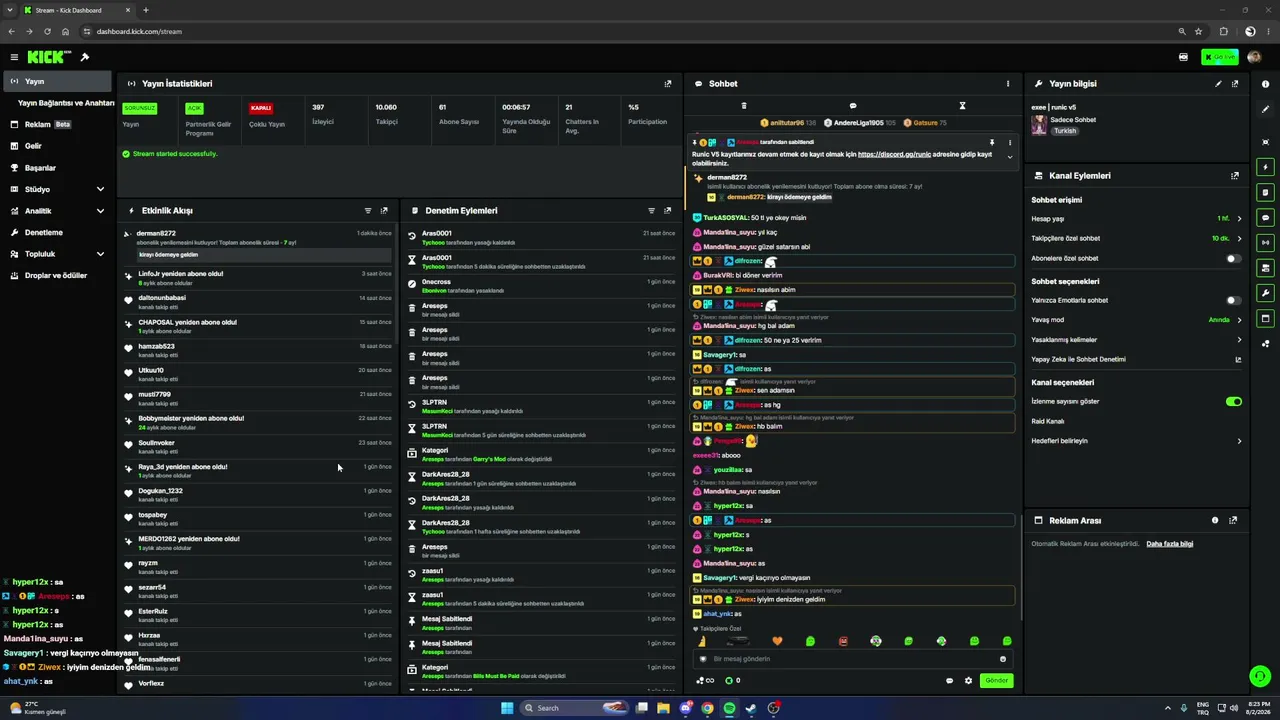
Task: Click the derman8272 entry in Etkinlik Akışı
Action: pos(260,244)
